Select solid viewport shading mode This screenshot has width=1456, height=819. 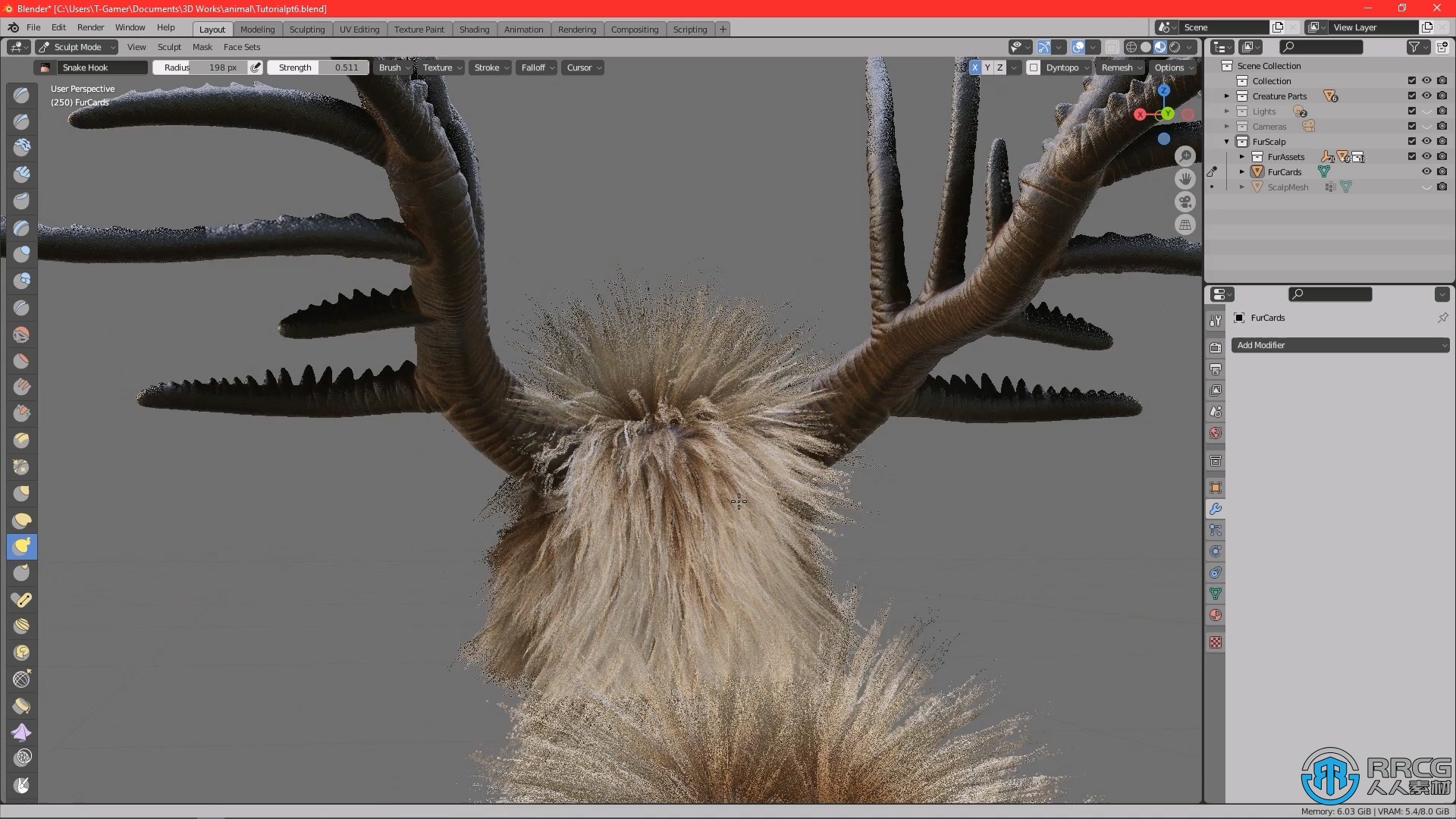(1146, 47)
